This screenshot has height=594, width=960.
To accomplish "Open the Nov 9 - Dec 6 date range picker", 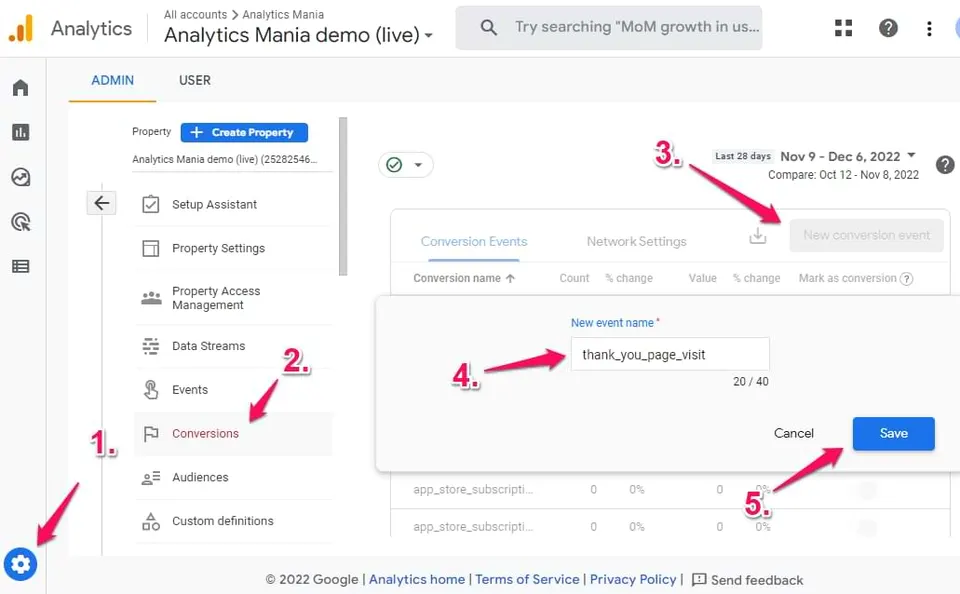I will point(847,157).
